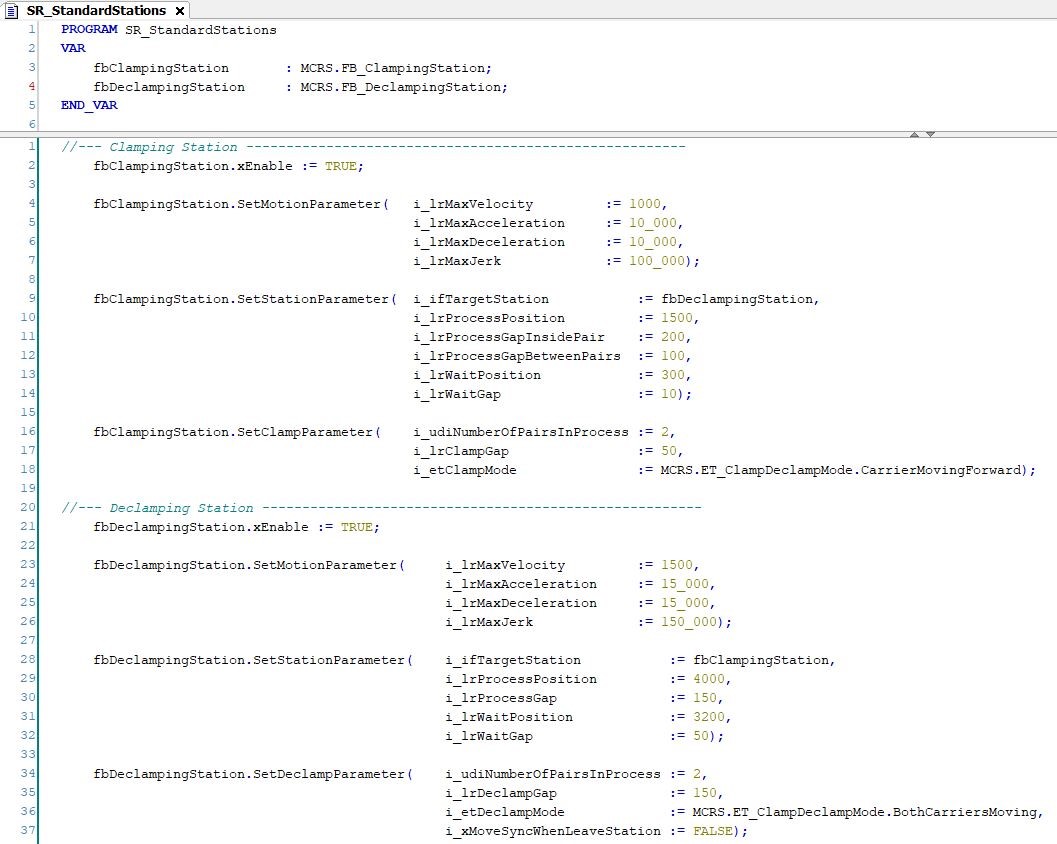Screen dimensions: 1057x844
Task: Click line number 4 in declaration pane
Action: pyautogui.click(x=31, y=87)
